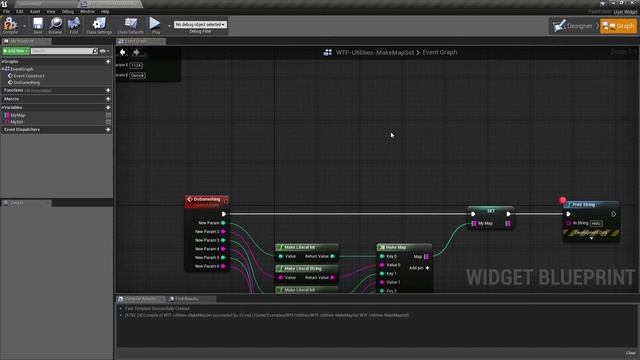The height and width of the screenshot is (360, 640).
Task: Open the Debug menu
Action: 68,11
